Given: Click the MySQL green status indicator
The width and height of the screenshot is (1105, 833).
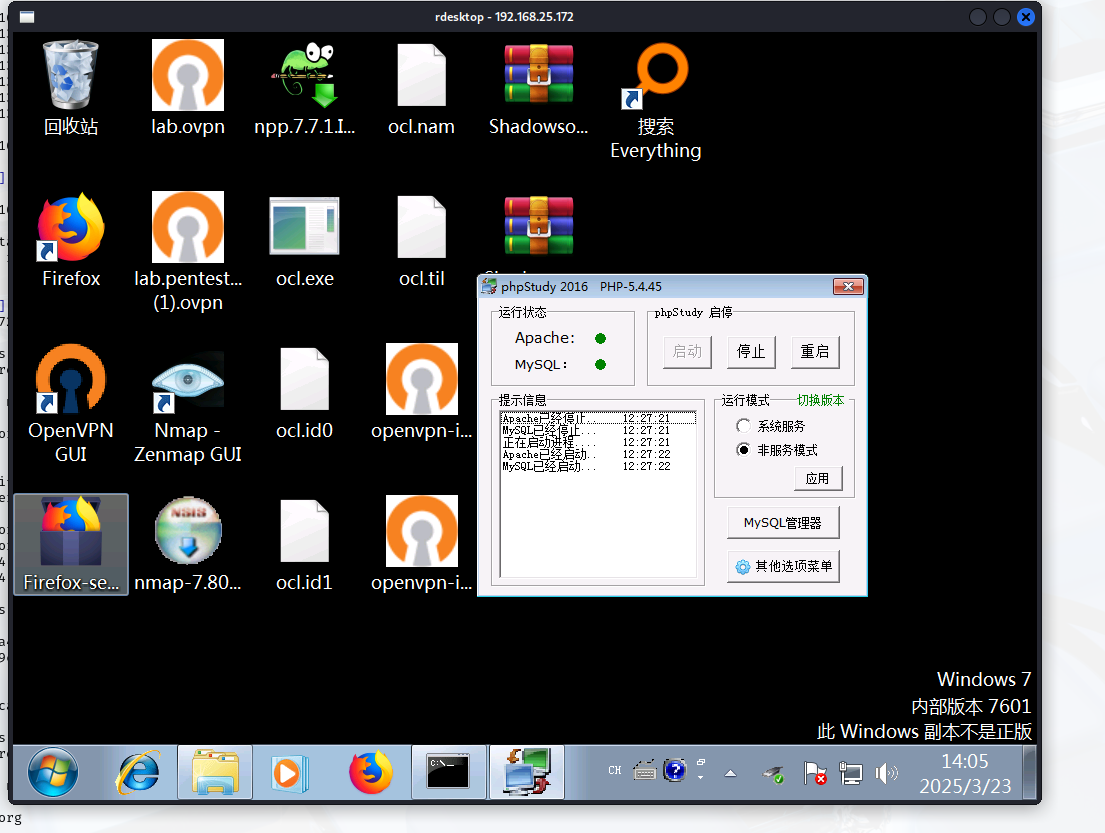Looking at the screenshot, I should (x=600, y=364).
